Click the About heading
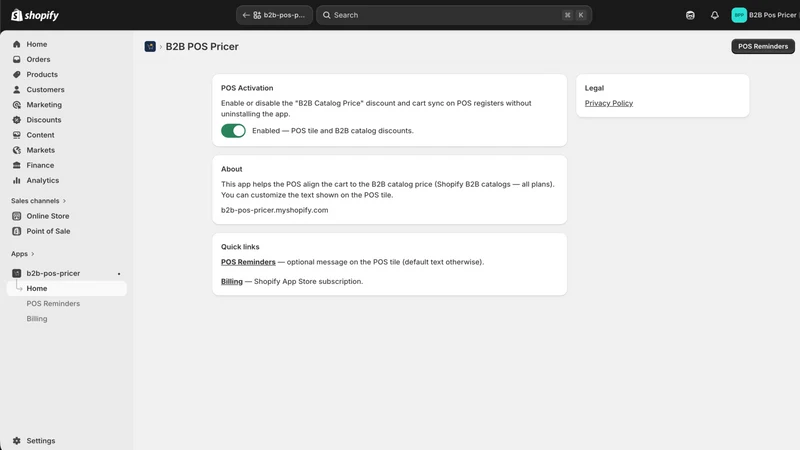The width and height of the screenshot is (800, 450). point(232,169)
